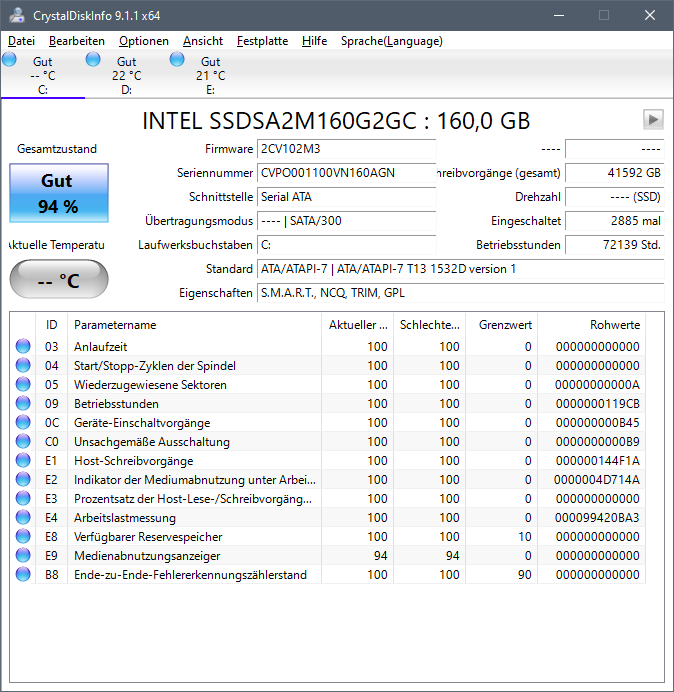674x692 pixels.
Task: Click the status orb of row E1 Host-Schreibvorgänge
Action: 23,460
